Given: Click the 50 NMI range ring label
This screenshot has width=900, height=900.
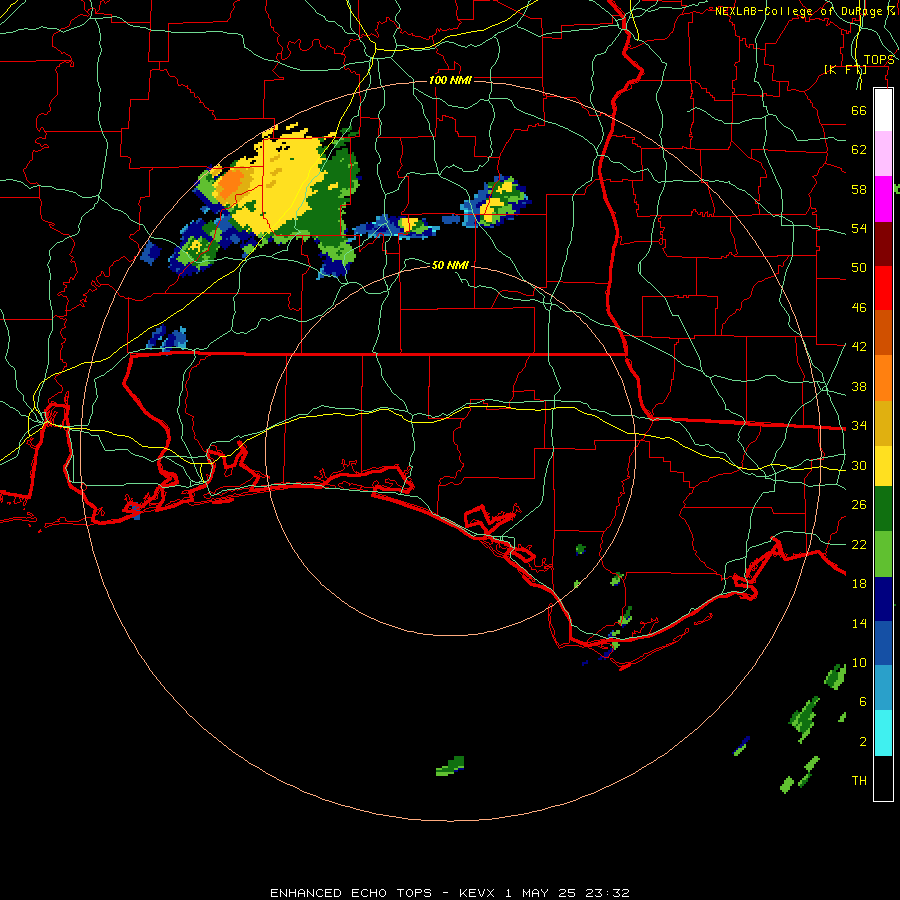Looking at the screenshot, I should [450, 265].
